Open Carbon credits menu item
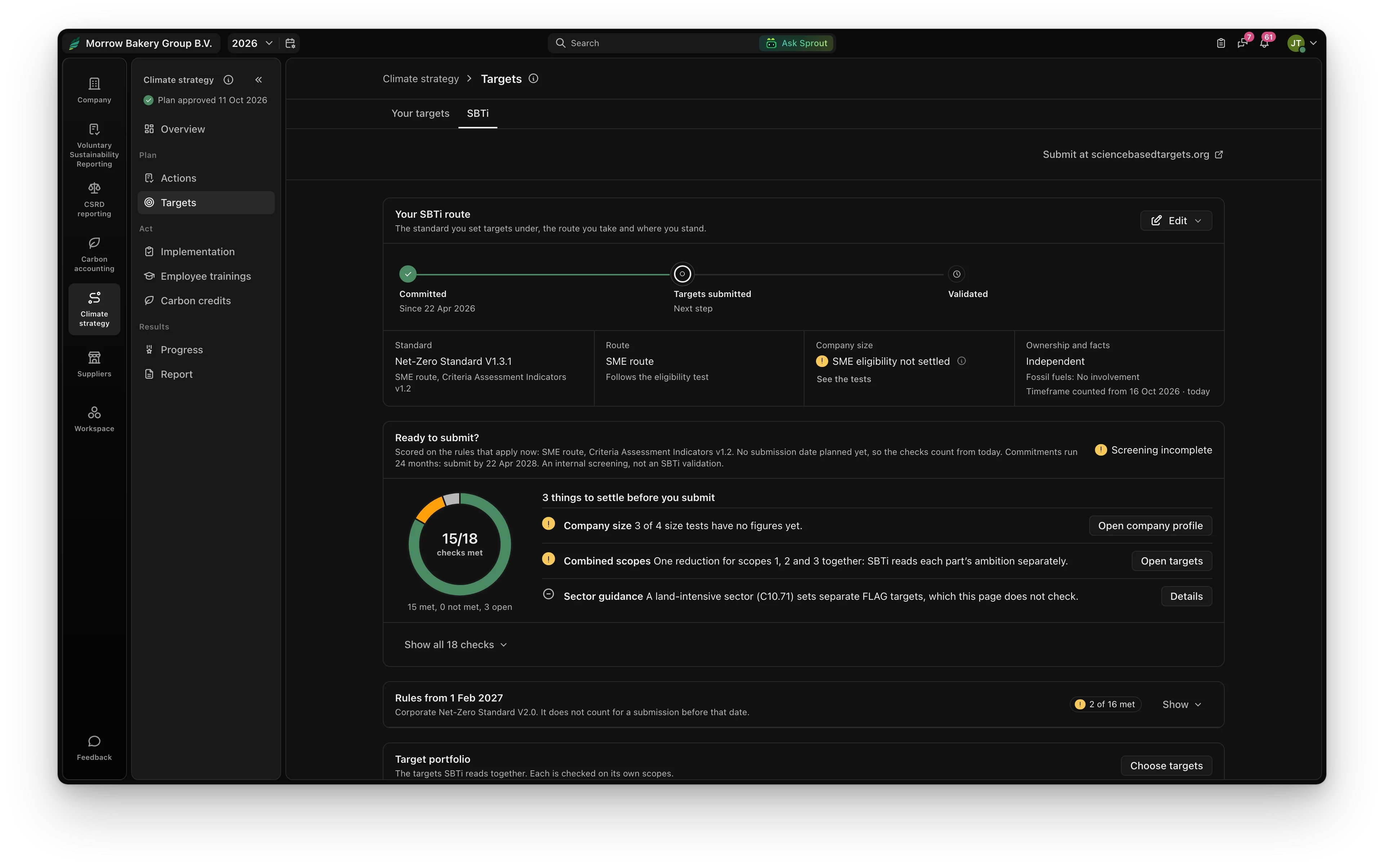 coord(206,301)
